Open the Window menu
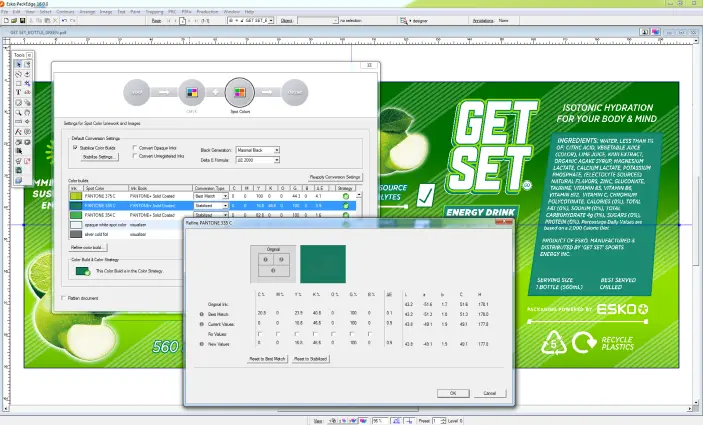 [231, 12]
